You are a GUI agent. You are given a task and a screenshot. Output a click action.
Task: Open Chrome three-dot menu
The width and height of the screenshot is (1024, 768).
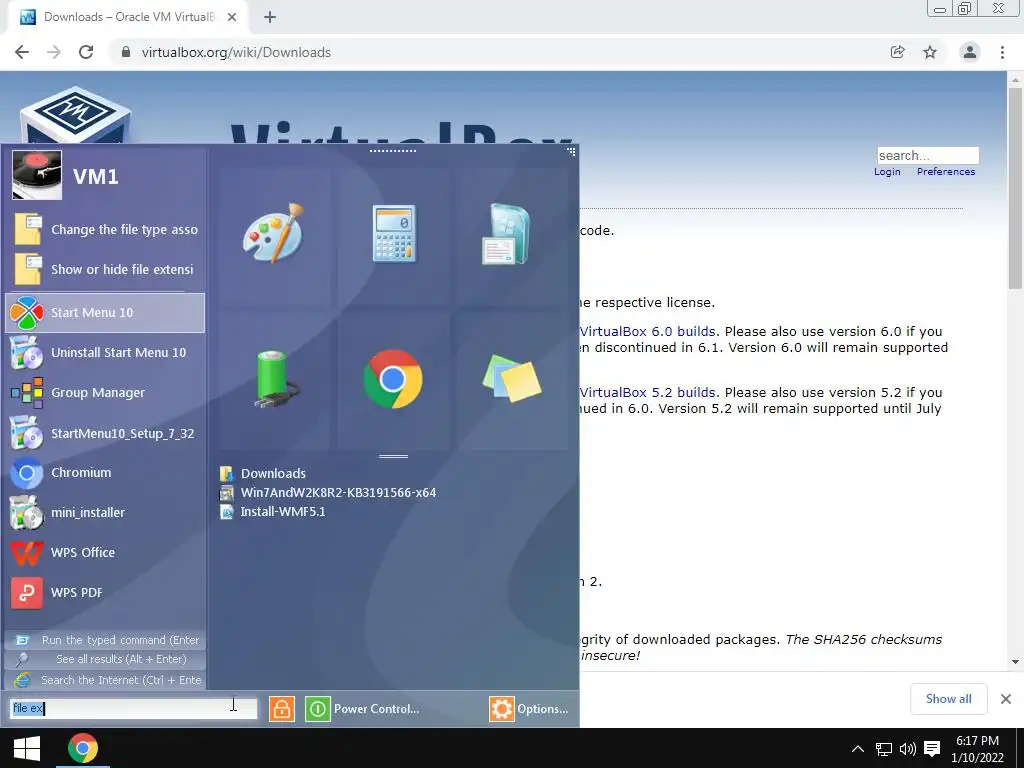click(1002, 52)
